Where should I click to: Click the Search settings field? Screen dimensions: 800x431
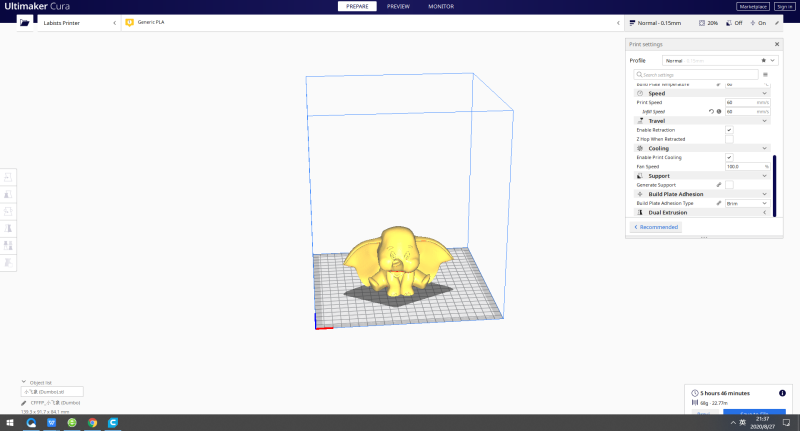point(696,74)
